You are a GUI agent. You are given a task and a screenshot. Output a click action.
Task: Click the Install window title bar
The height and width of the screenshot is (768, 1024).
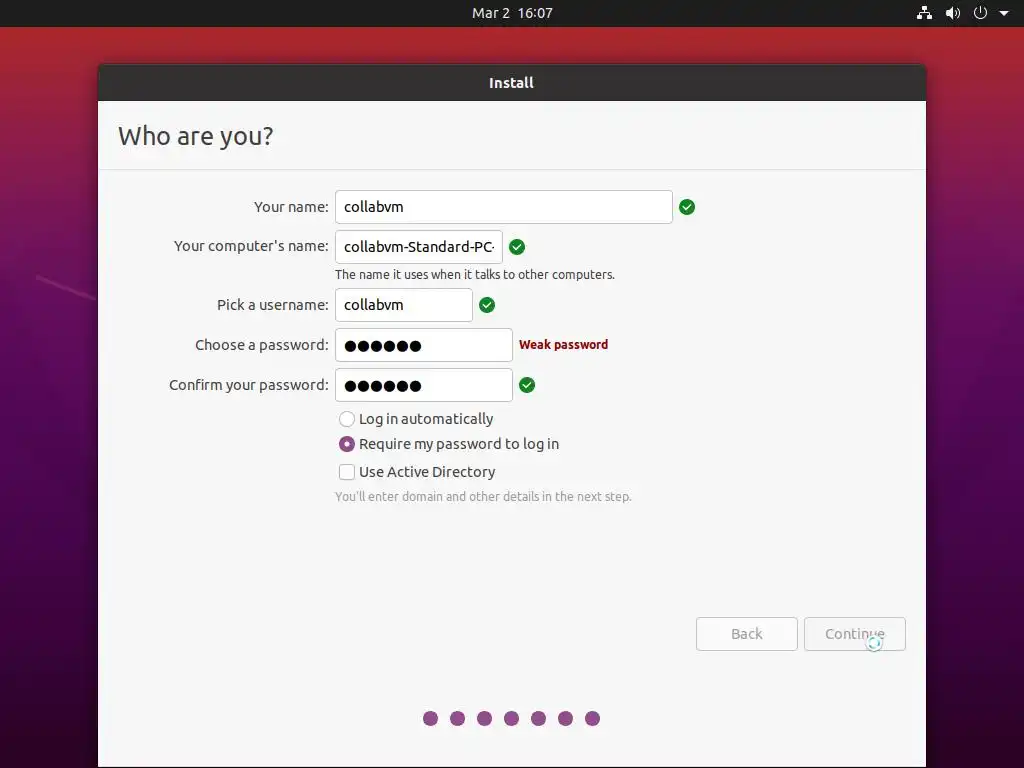coord(511,83)
